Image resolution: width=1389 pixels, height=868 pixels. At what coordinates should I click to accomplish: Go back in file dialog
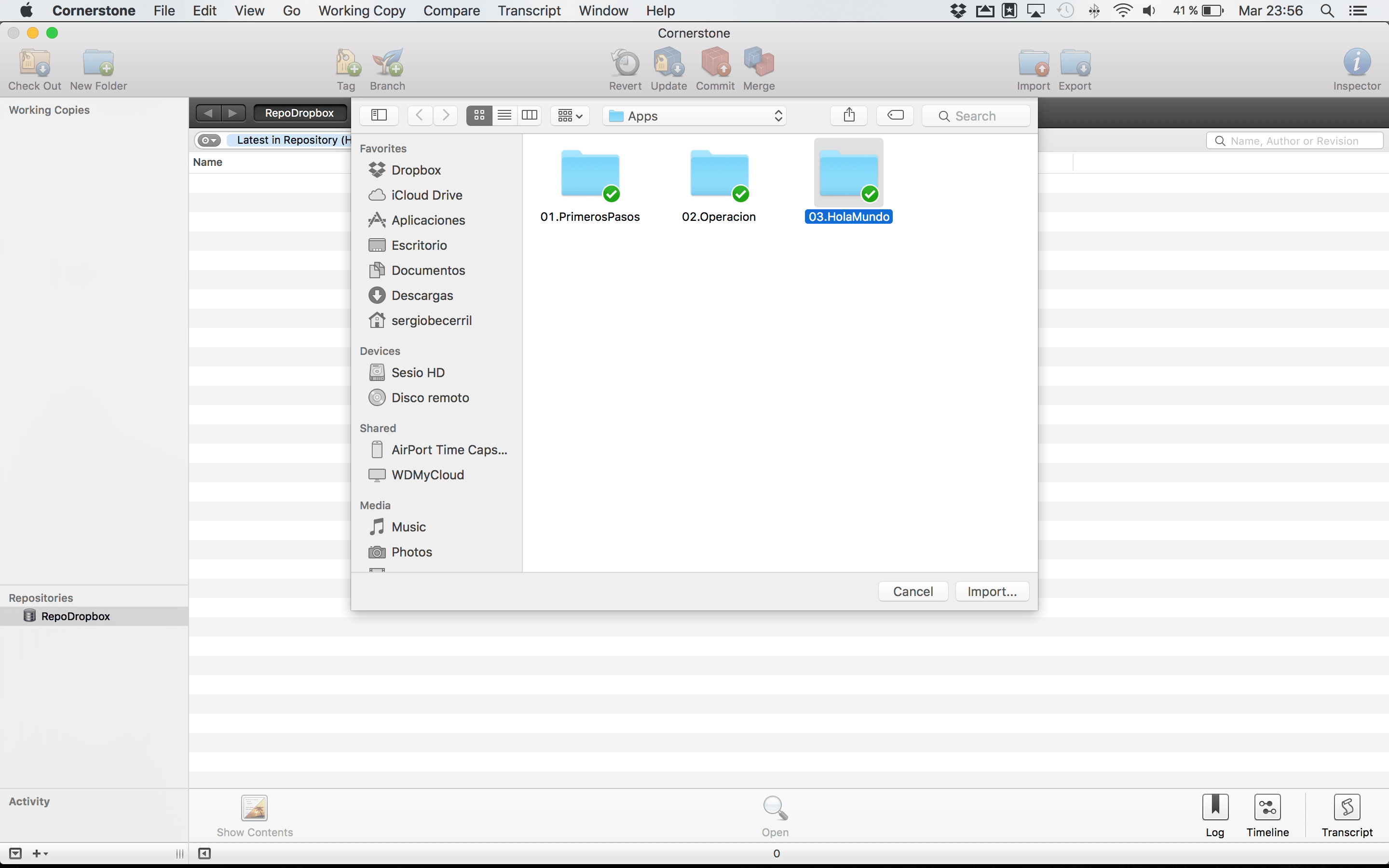tap(420, 115)
